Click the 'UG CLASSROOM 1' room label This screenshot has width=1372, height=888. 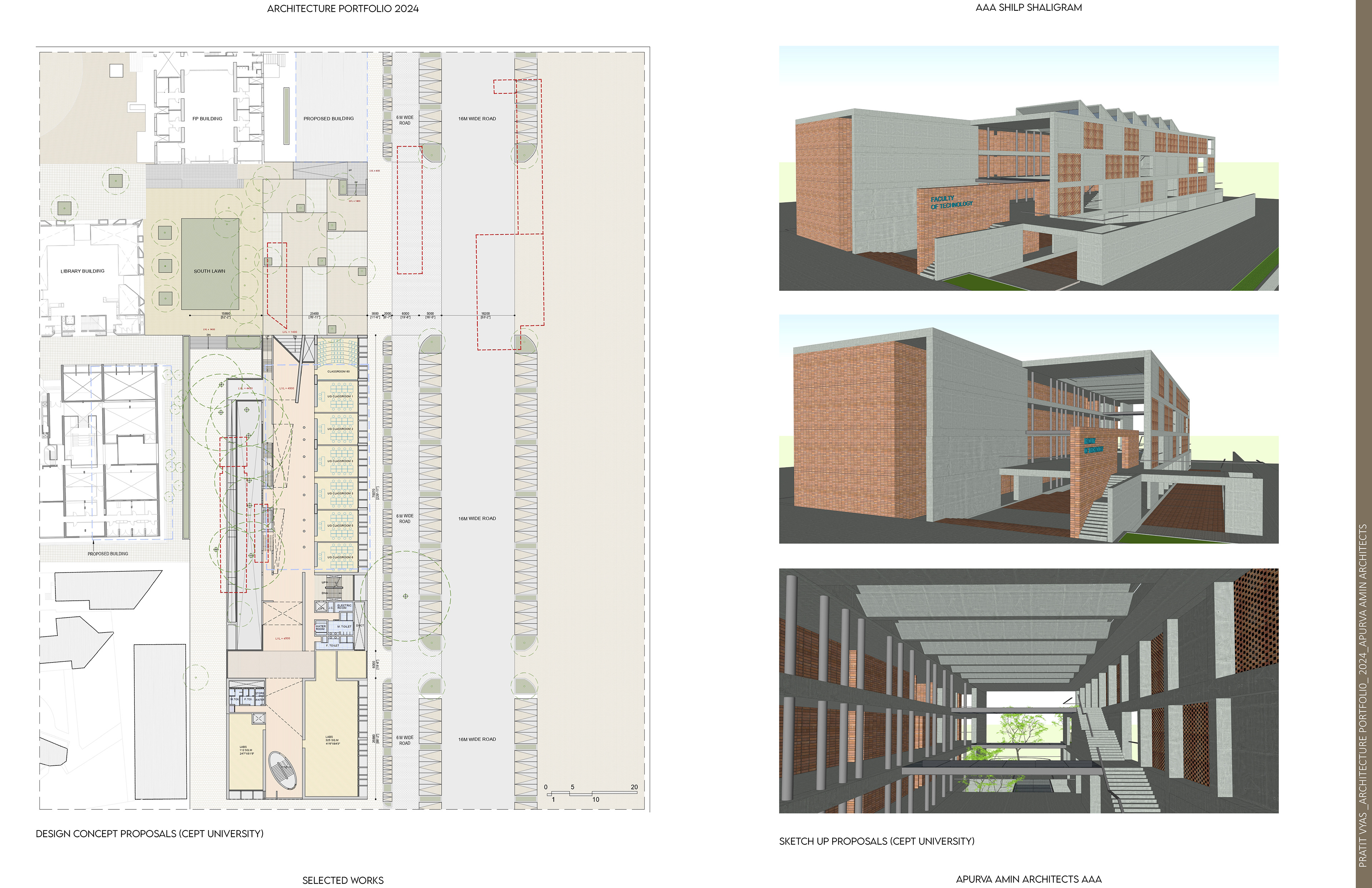pyautogui.click(x=340, y=397)
